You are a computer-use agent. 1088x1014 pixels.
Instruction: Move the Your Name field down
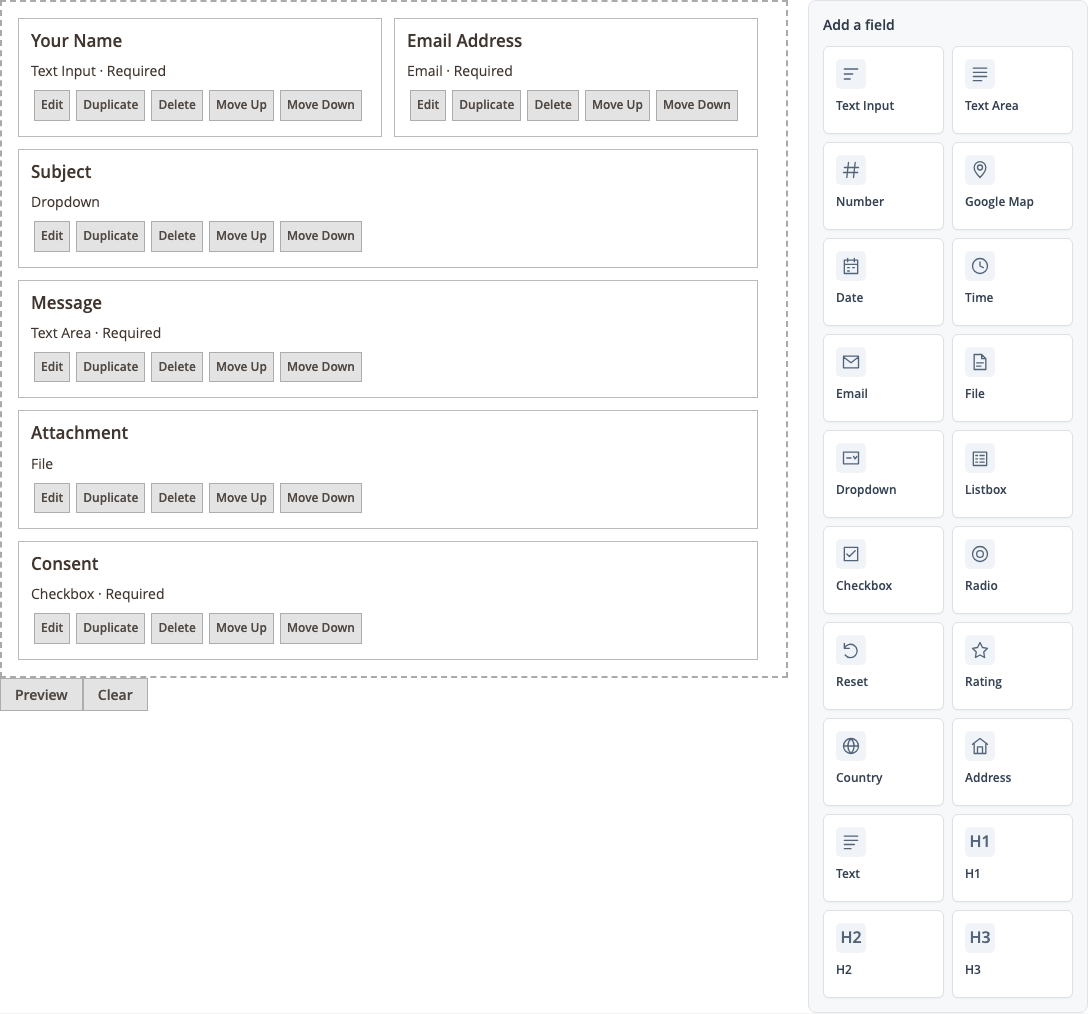tap(321, 105)
